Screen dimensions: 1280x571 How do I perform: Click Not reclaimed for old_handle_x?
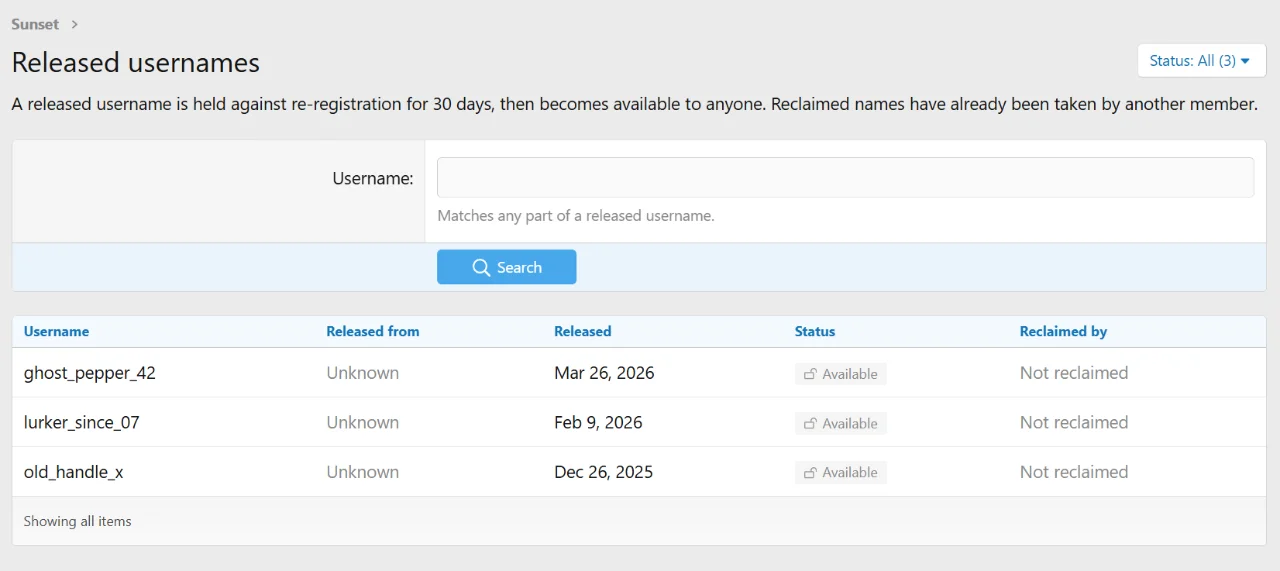1074,472
